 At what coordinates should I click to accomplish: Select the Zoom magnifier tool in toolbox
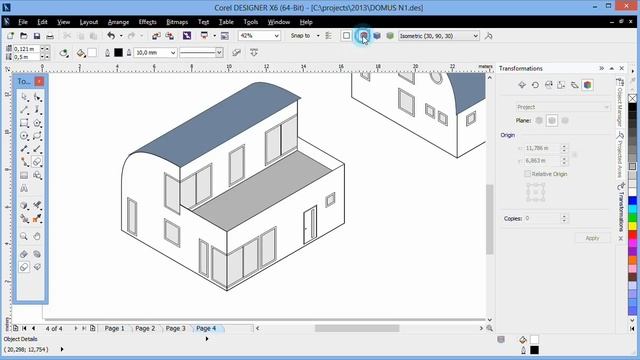tap(24, 236)
